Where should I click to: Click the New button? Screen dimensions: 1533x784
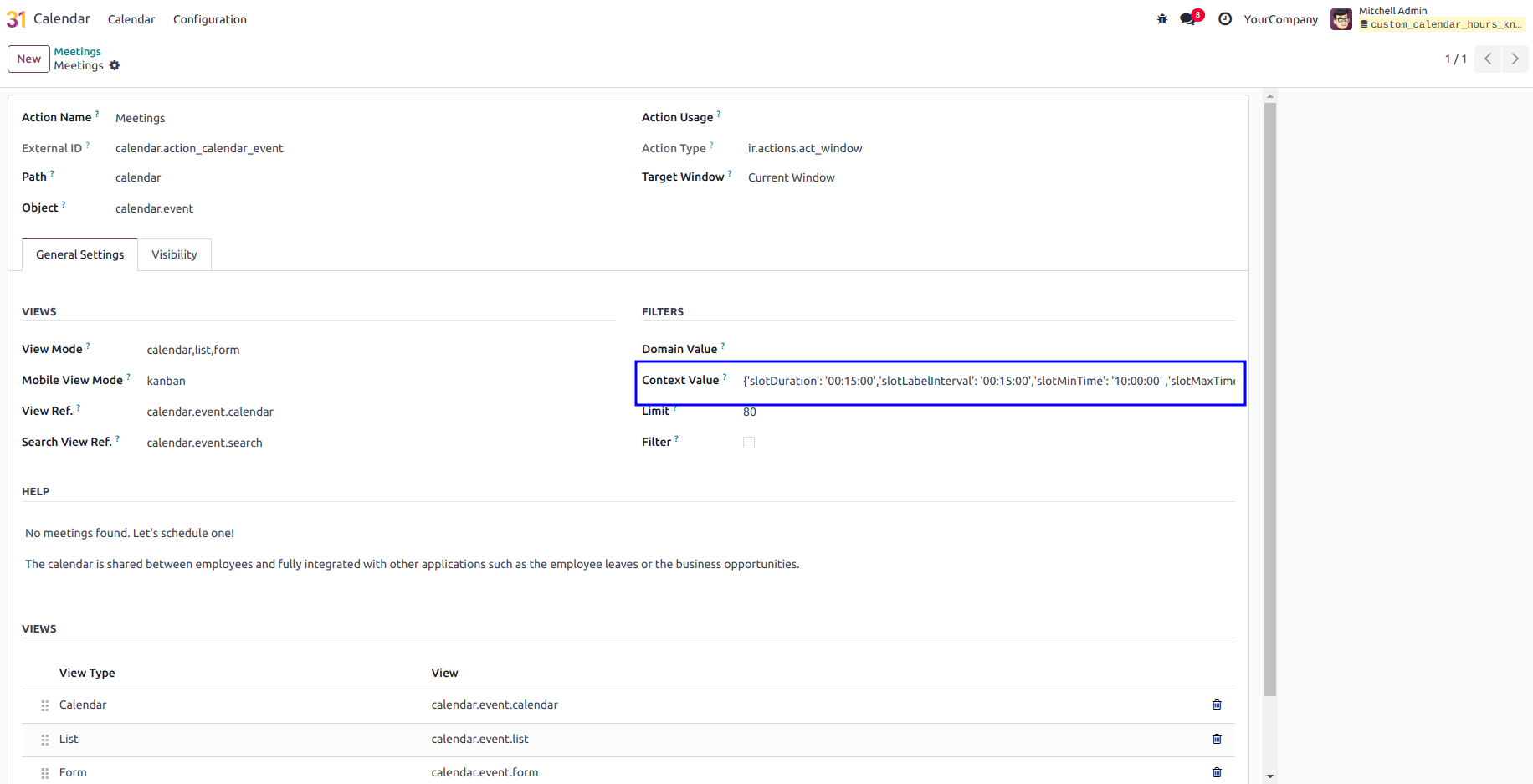click(x=28, y=59)
